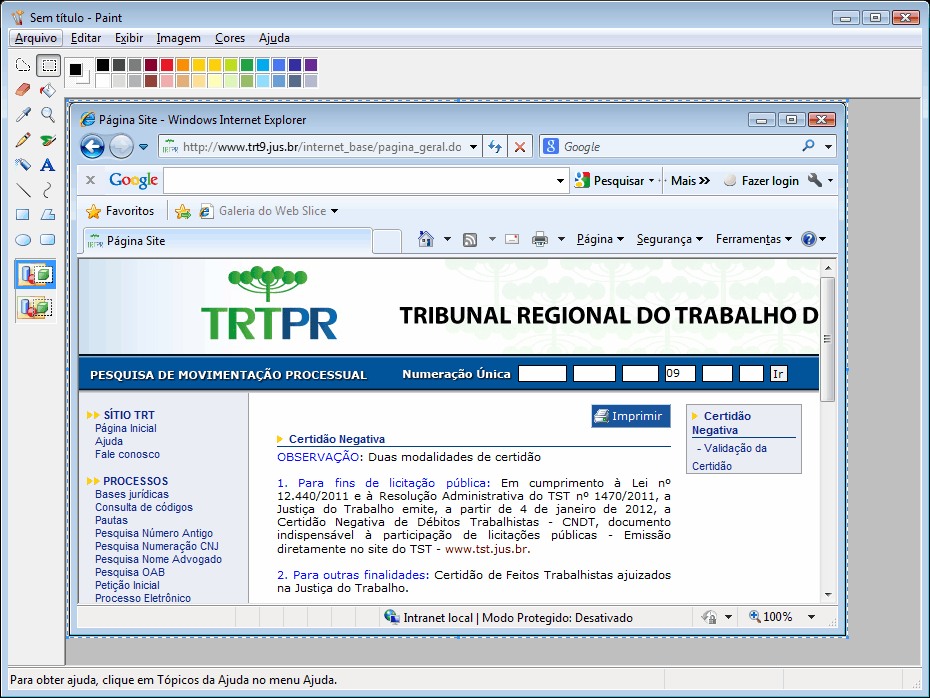Open the Arquivo menu
The width and height of the screenshot is (930, 698).
click(36, 38)
